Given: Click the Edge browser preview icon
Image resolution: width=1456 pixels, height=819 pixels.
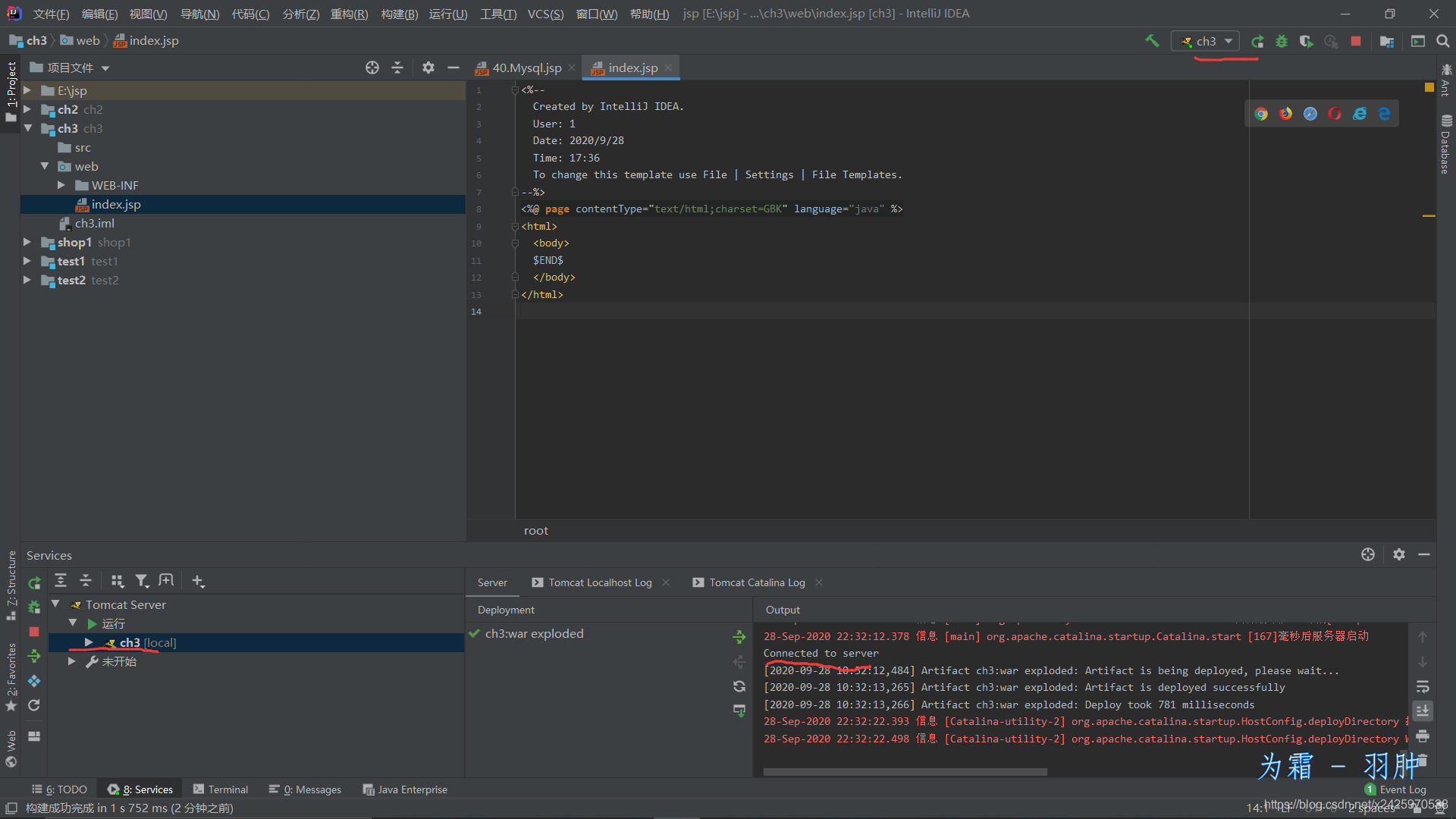Looking at the screenshot, I should [1385, 113].
